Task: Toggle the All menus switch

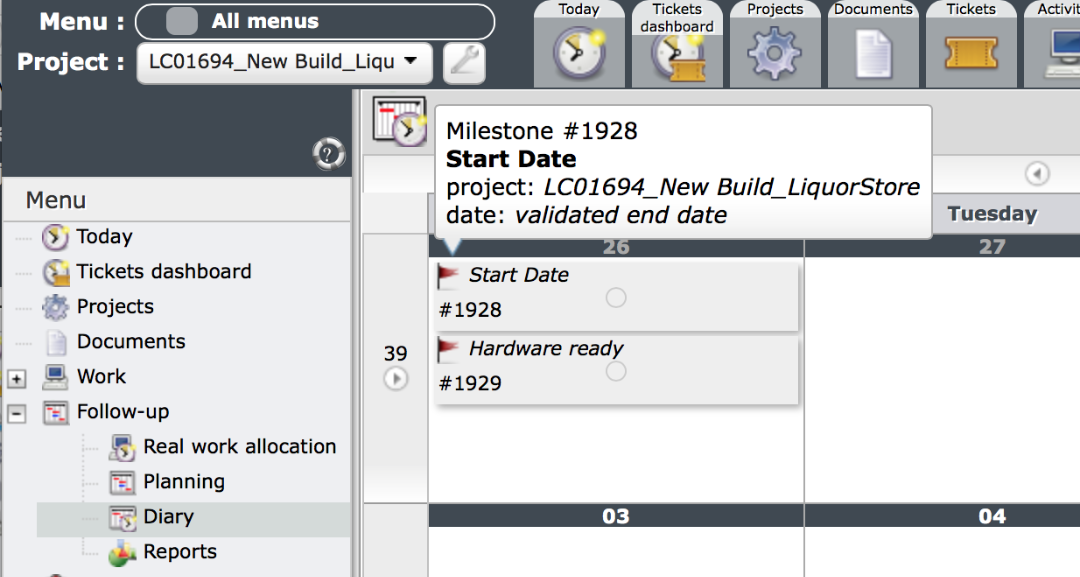Action: click(x=181, y=22)
